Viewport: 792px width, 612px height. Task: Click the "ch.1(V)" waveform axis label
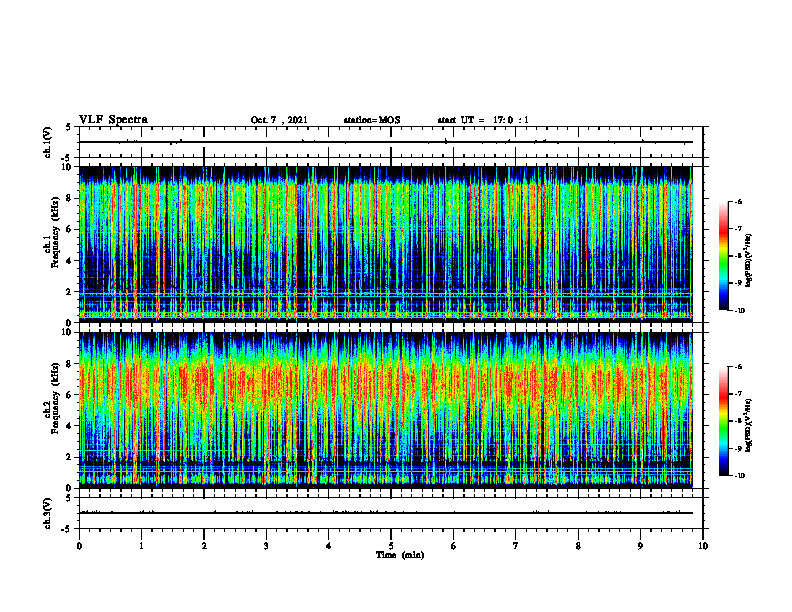pyautogui.click(x=48, y=142)
